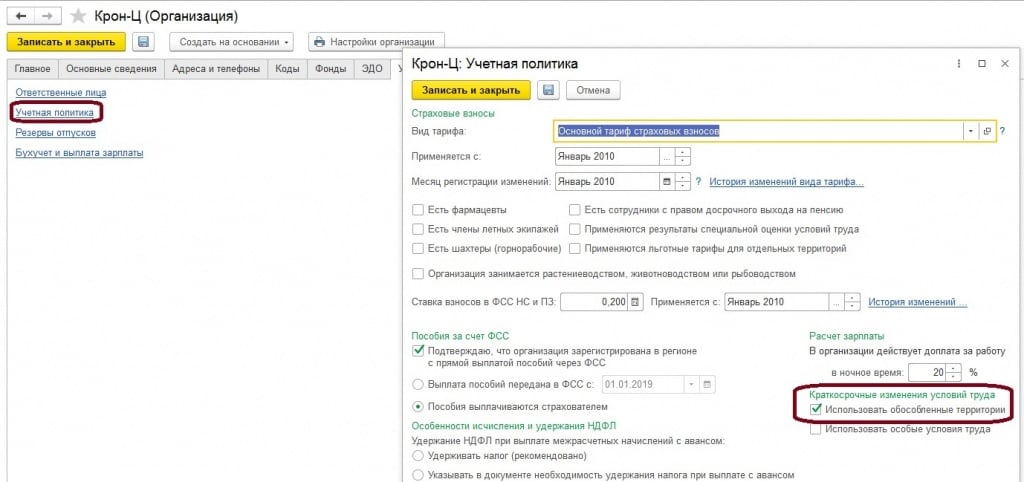The width and height of the screenshot is (1024, 482).
Task: Click save diskette icon in Учетная политика dialog
Action: tap(548, 90)
